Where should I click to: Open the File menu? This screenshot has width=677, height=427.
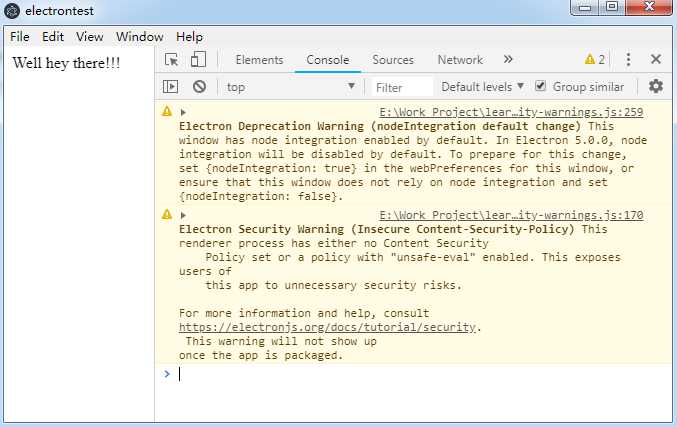(x=19, y=37)
